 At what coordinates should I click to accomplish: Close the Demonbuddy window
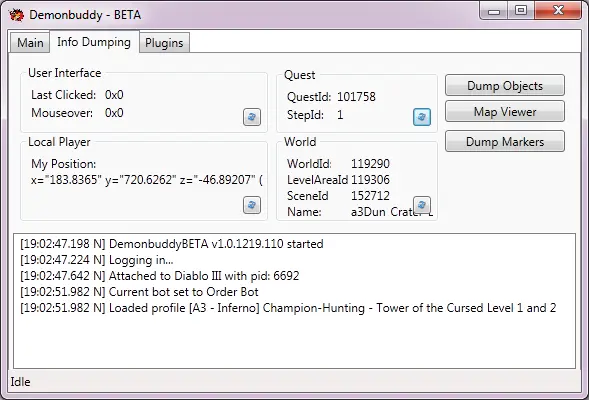(558, 11)
